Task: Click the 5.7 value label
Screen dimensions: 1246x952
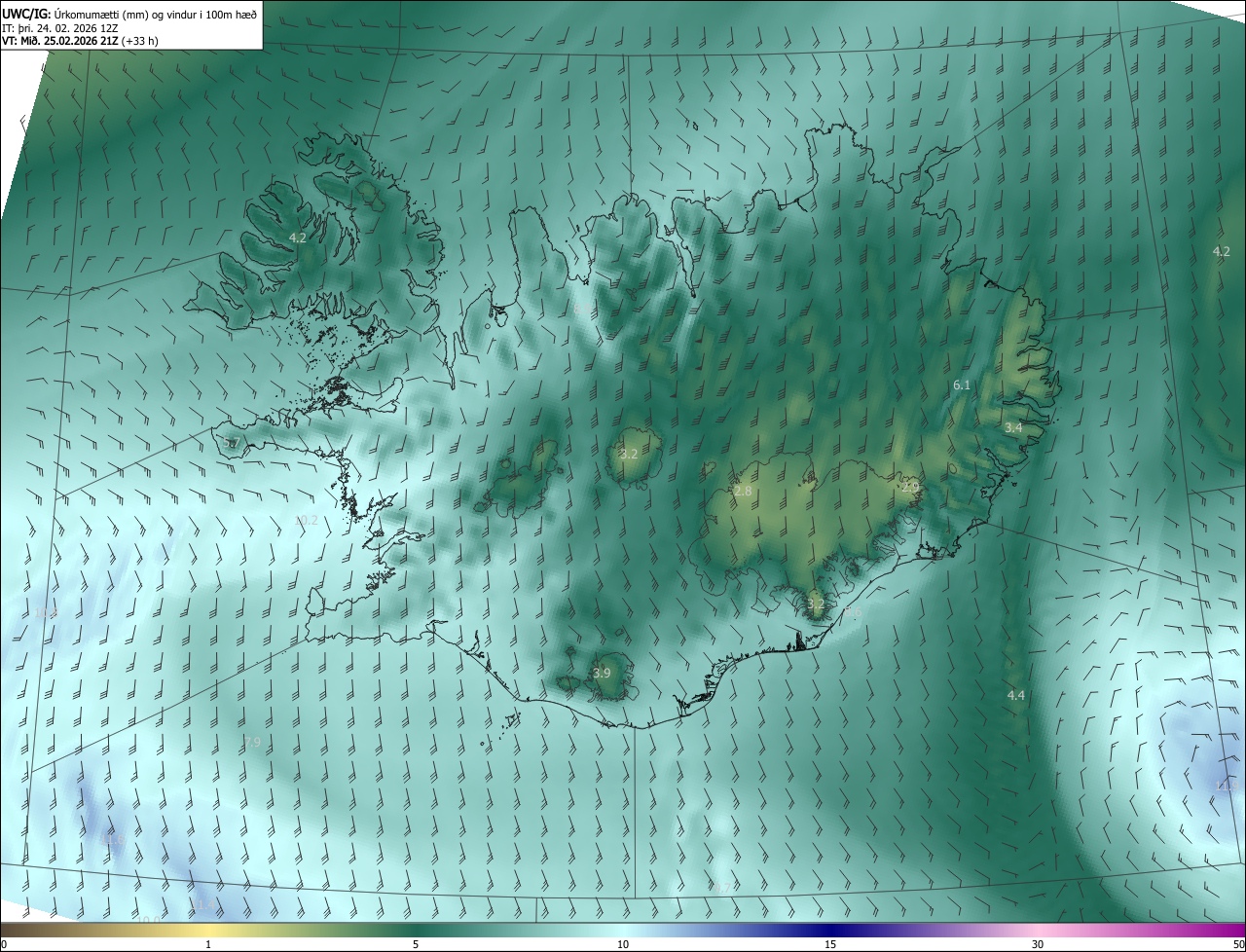Action: coord(231,444)
